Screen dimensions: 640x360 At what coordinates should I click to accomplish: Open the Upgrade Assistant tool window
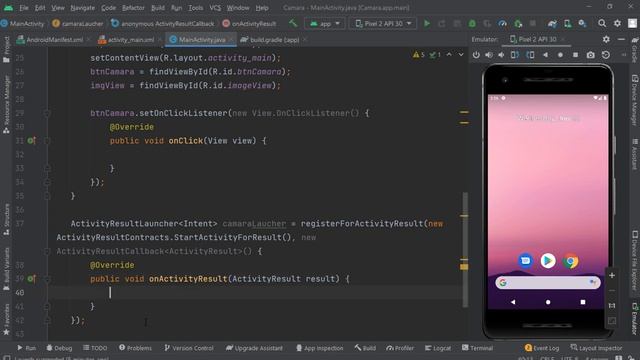pyautogui.click(x=254, y=348)
